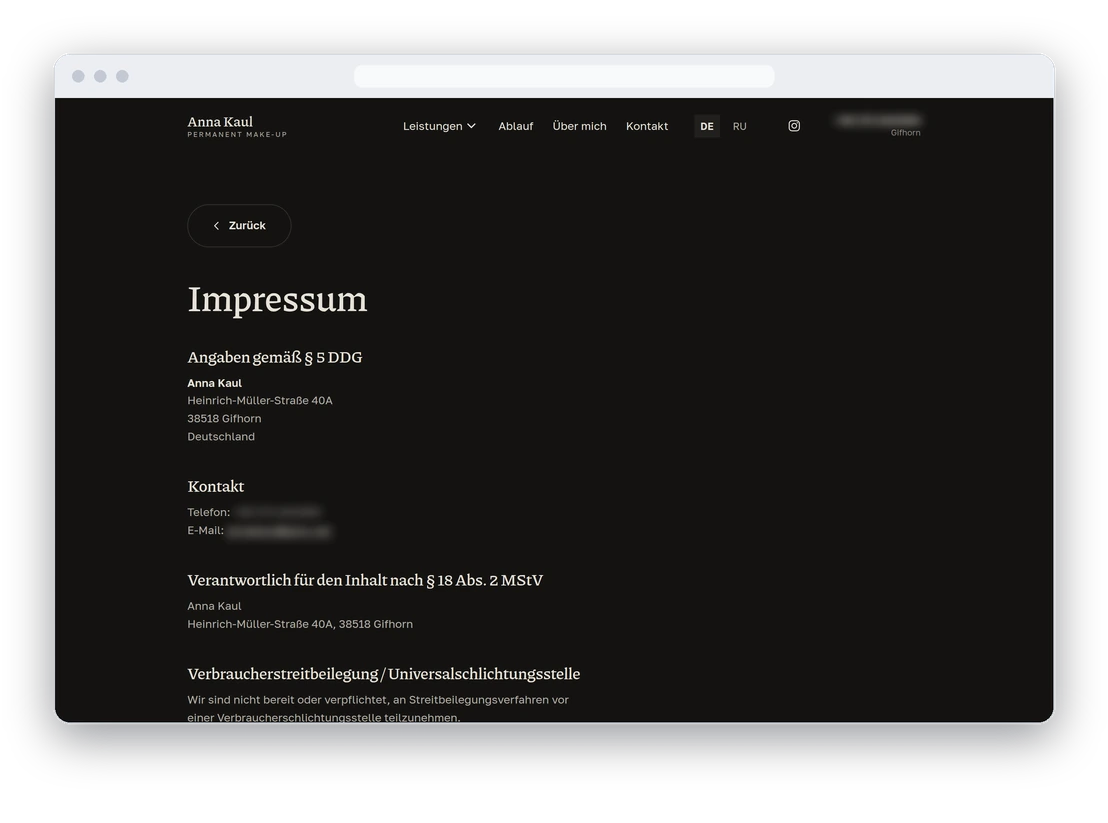
Task: Click the 'Verantwortlich für den Inhalt' heading
Action: [x=365, y=580]
